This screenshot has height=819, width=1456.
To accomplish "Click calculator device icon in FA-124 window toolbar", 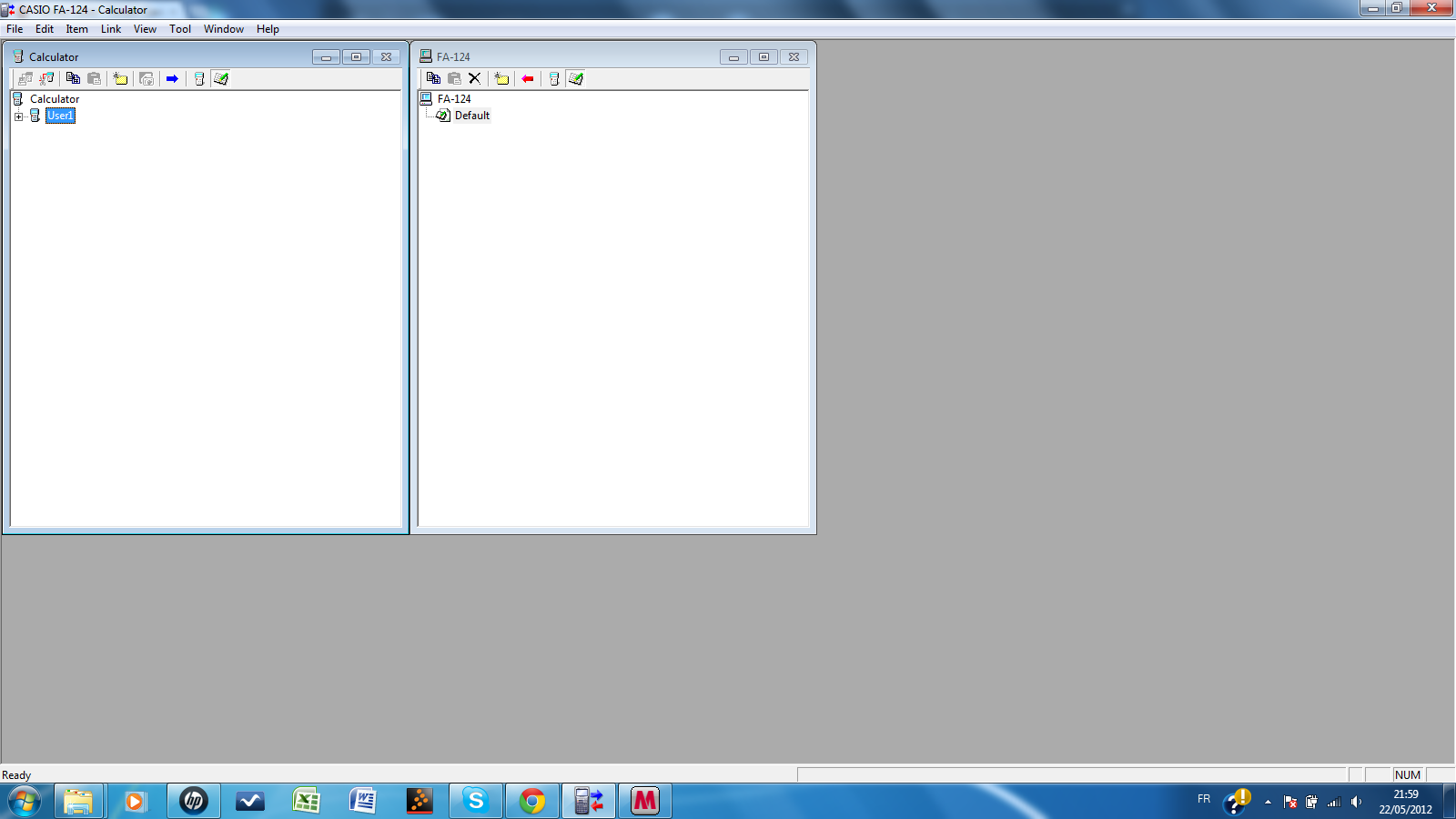I will pyautogui.click(x=554, y=79).
